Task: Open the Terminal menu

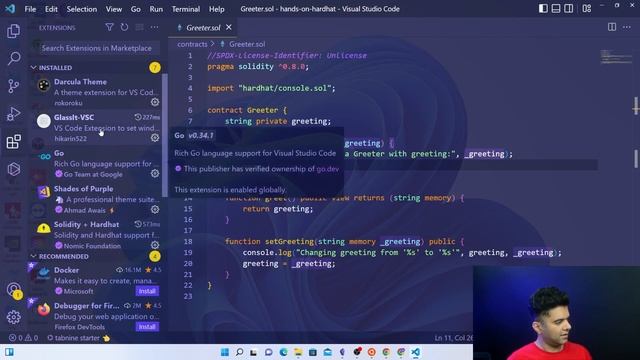Action: click(x=186, y=9)
